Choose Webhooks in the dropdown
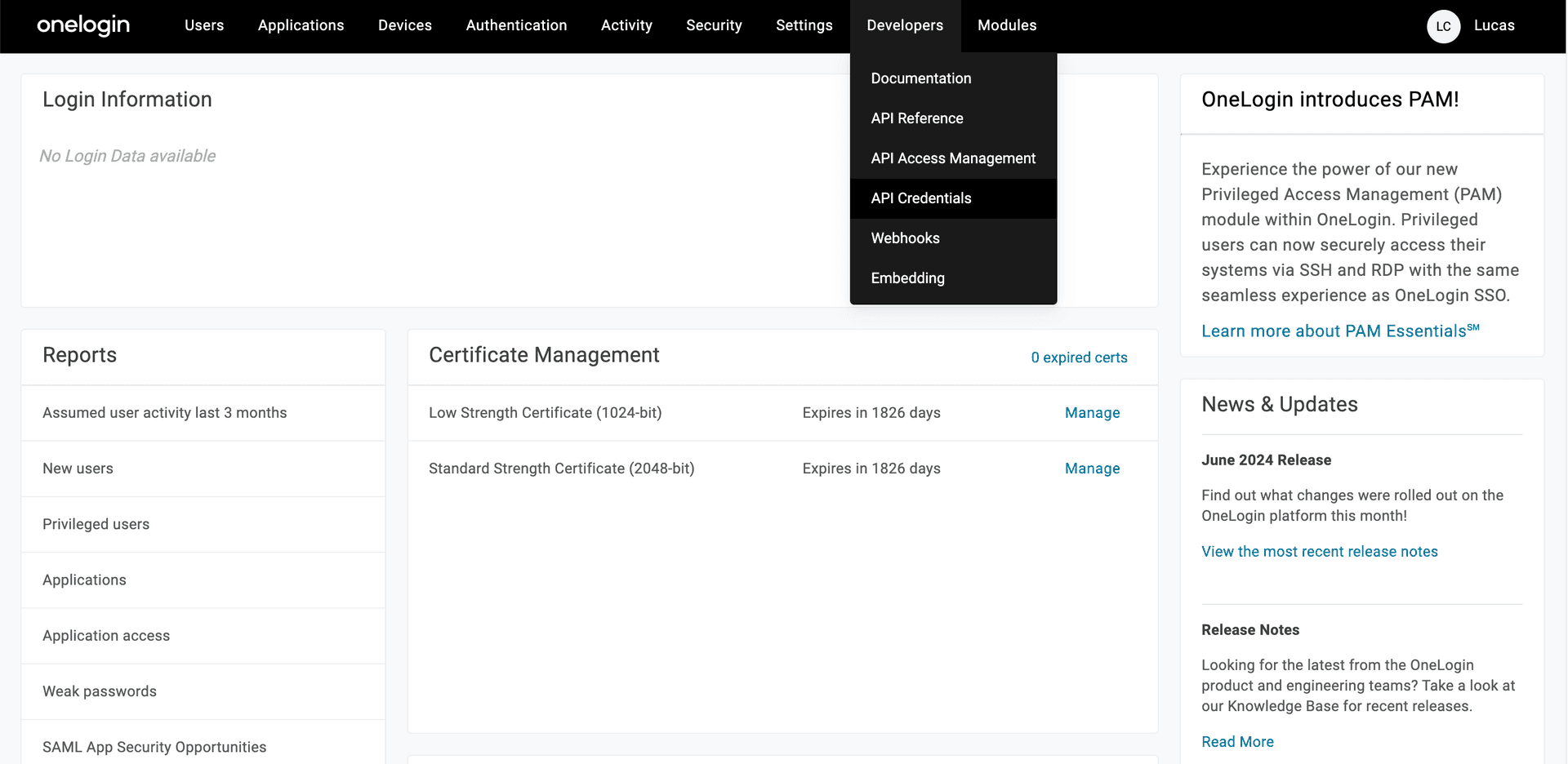 click(905, 238)
